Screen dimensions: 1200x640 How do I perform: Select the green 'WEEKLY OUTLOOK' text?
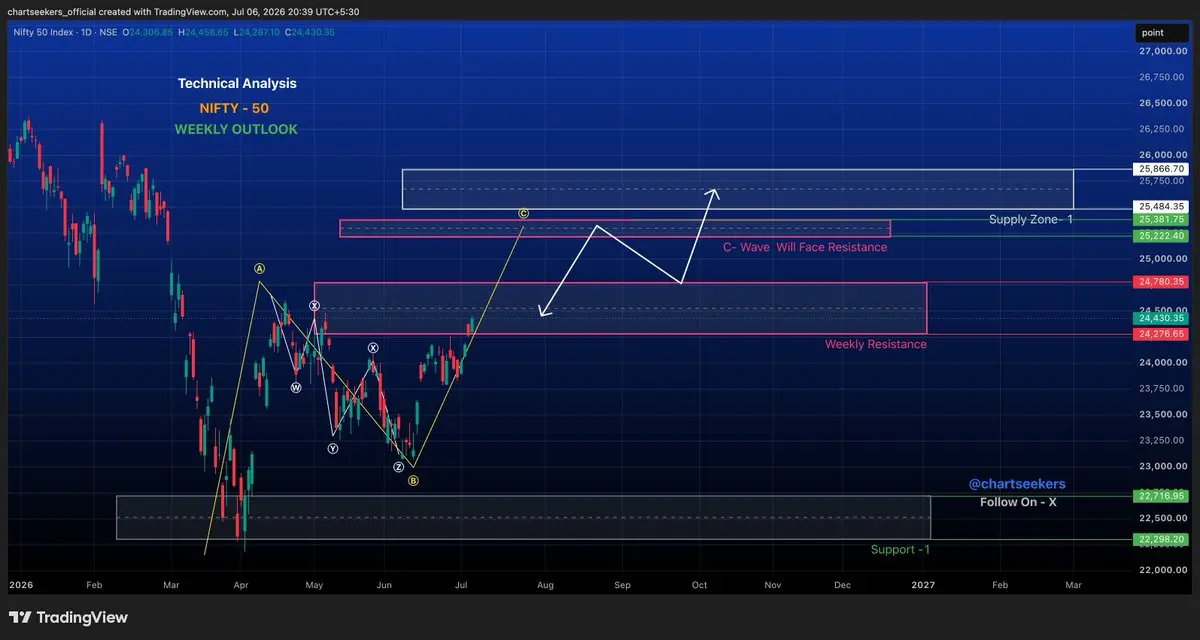point(236,129)
